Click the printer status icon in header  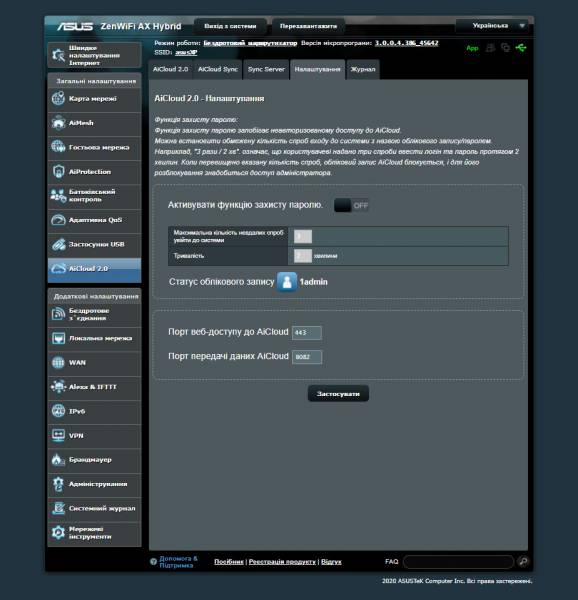490,48
